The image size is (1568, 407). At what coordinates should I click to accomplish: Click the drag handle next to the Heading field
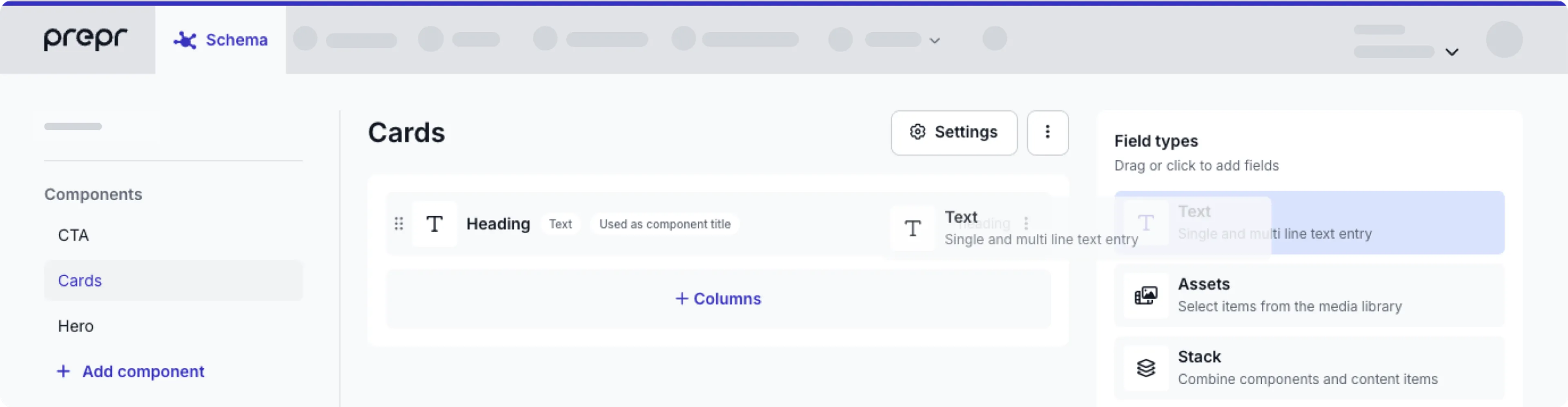pos(399,224)
